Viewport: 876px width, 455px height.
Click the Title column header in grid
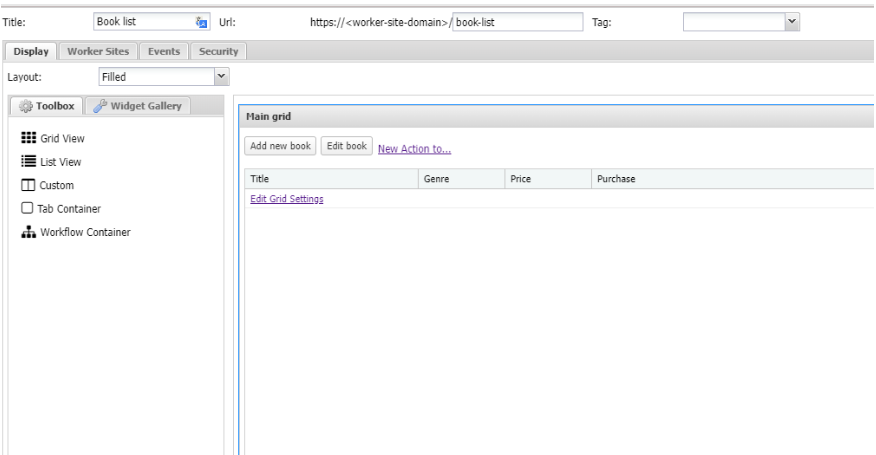[x=331, y=179]
